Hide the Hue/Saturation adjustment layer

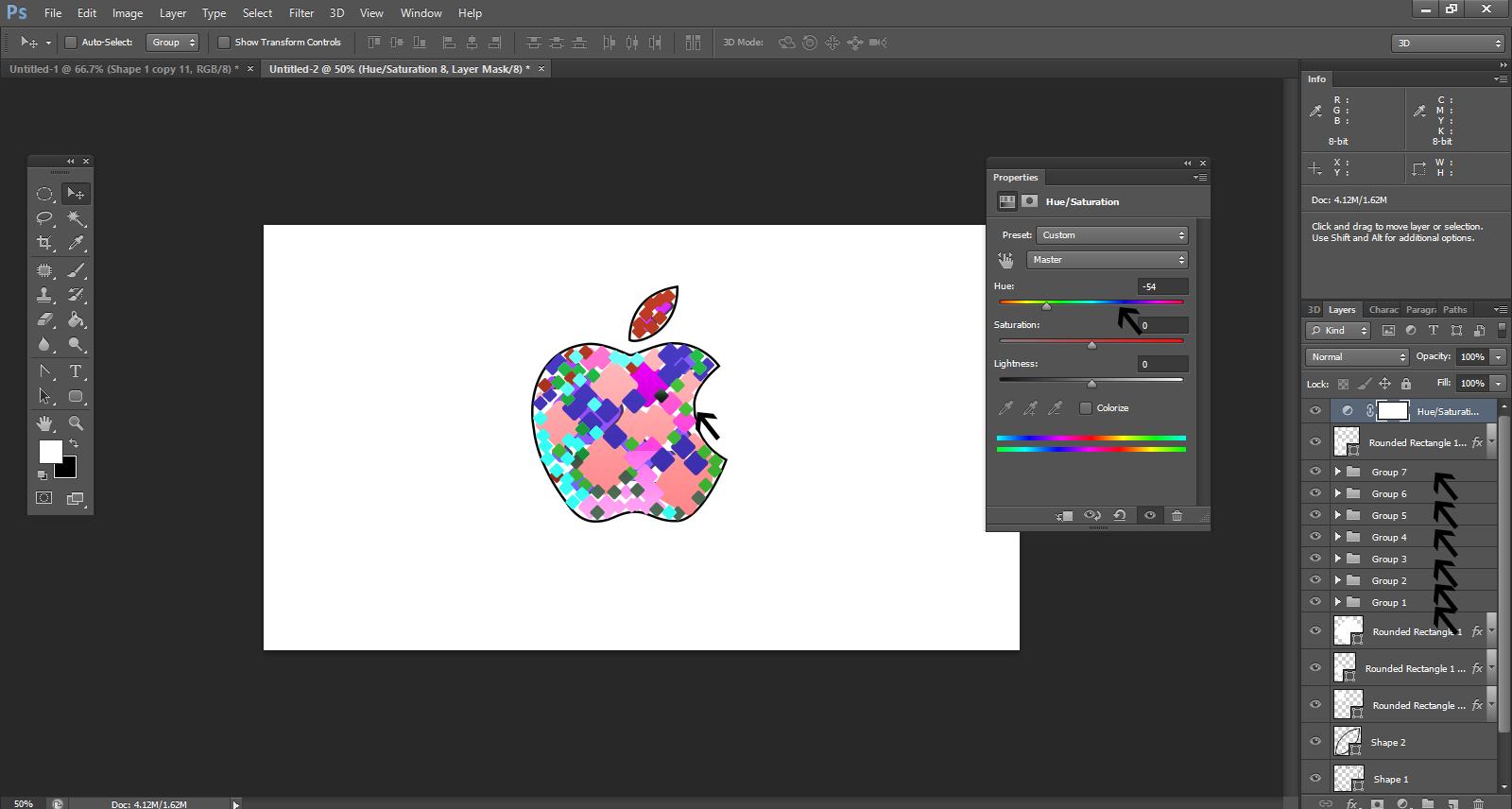point(1315,410)
